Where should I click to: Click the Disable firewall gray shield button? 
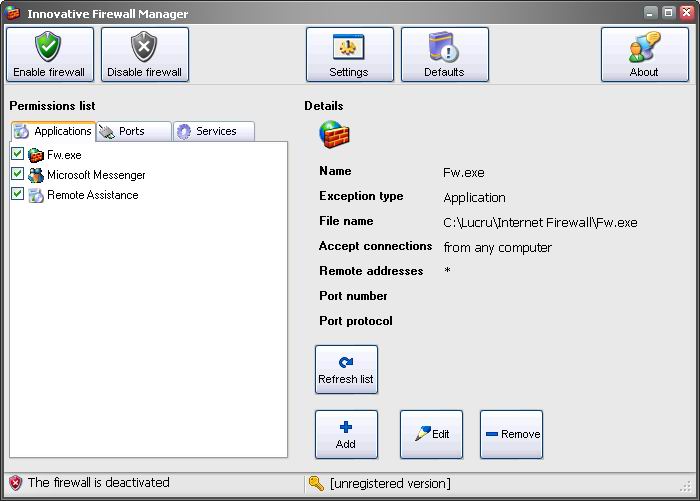[x=144, y=54]
